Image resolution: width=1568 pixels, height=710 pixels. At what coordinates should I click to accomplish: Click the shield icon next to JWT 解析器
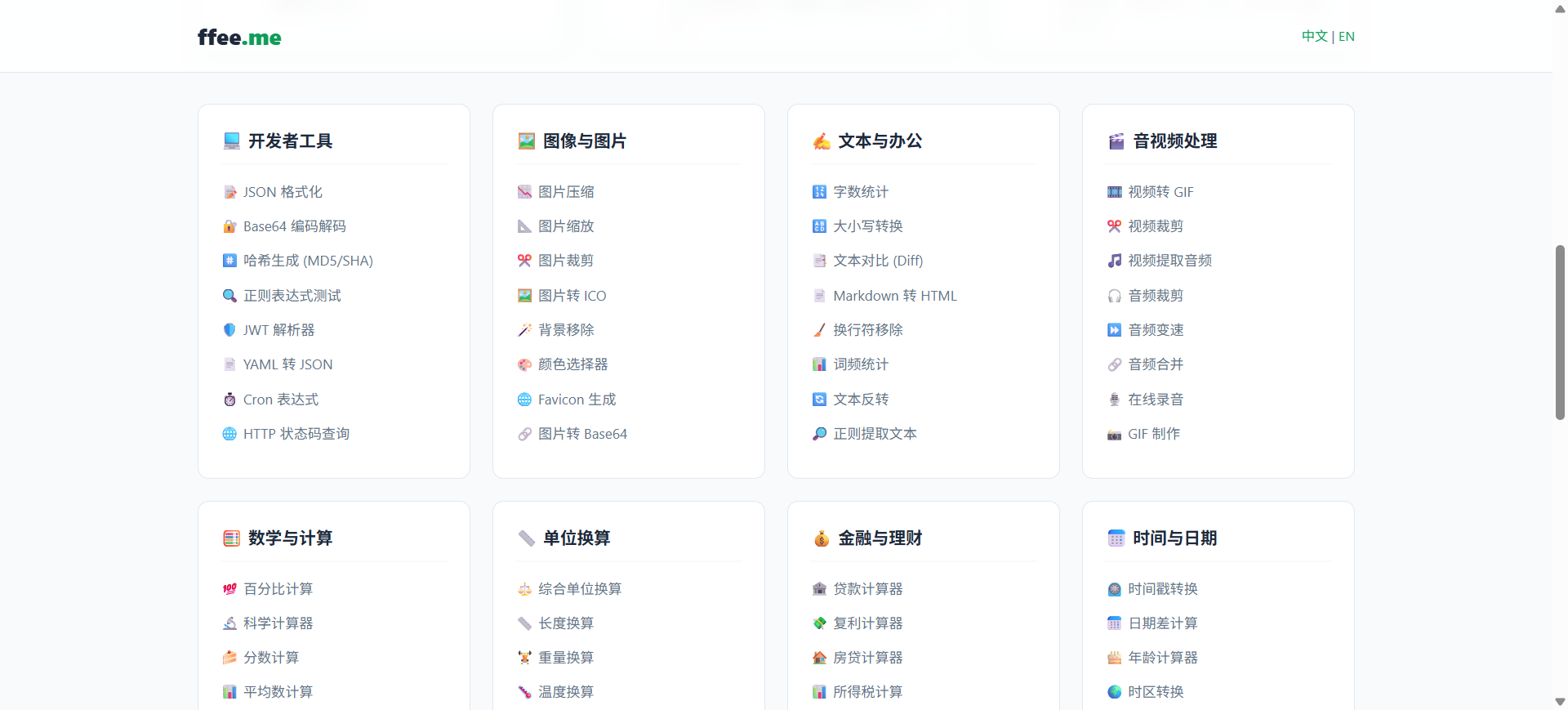pos(230,330)
